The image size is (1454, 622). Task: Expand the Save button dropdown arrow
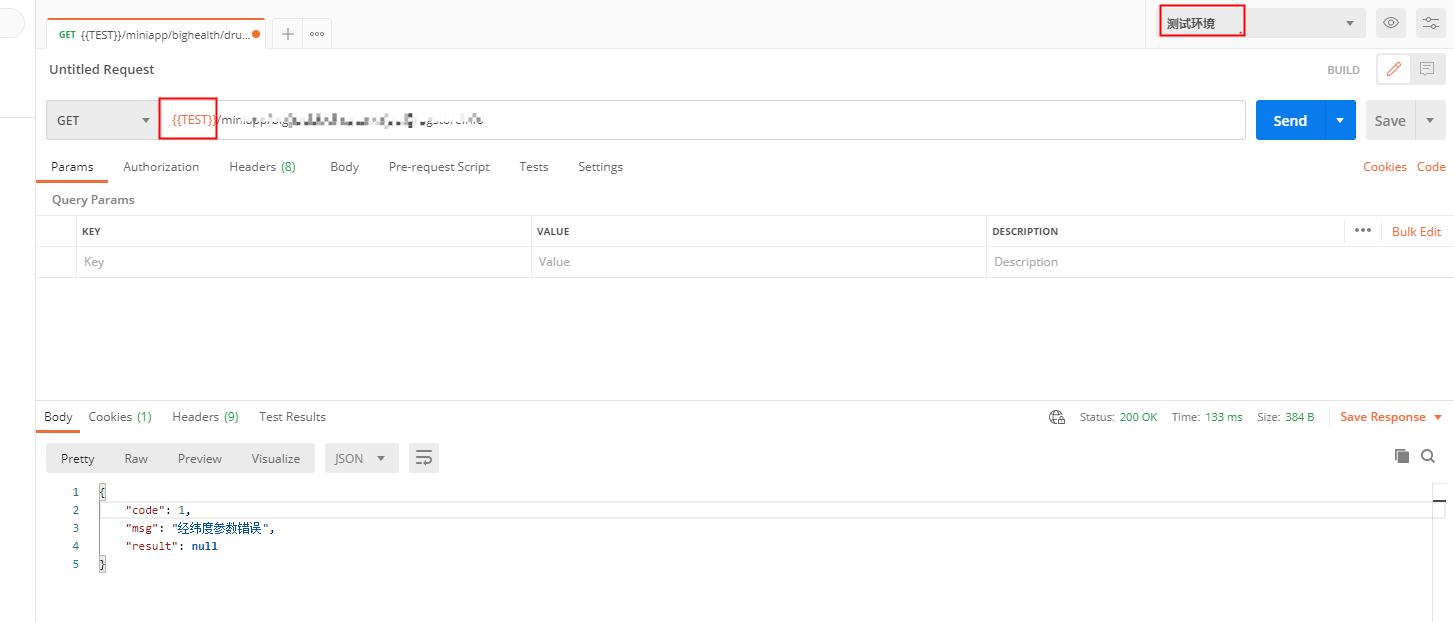(x=1430, y=120)
